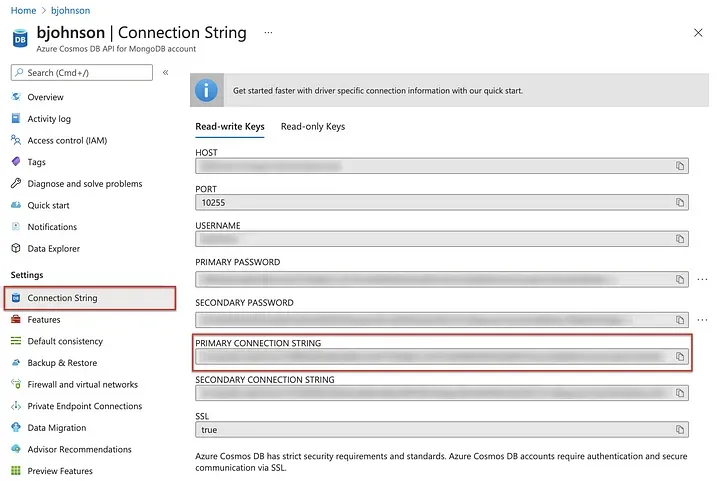This screenshot has width=720, height=481.
Task: Open more options for PRIMARY PASSWORD
Action: [702, 279]
